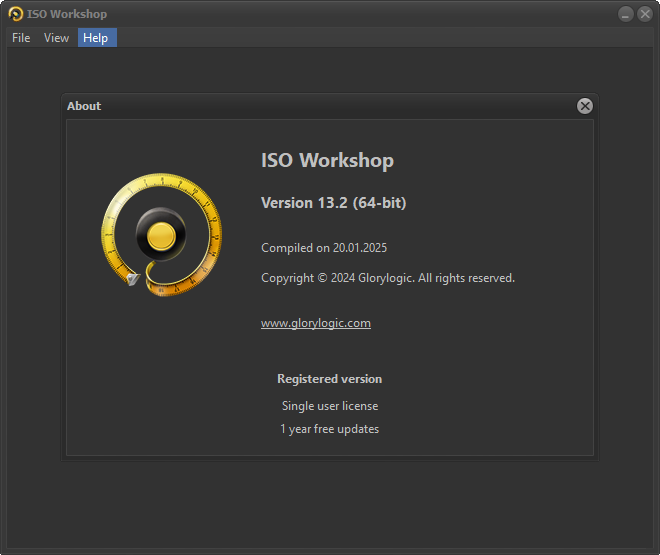
Task: Close the About dialog
Action: [585, 106]
